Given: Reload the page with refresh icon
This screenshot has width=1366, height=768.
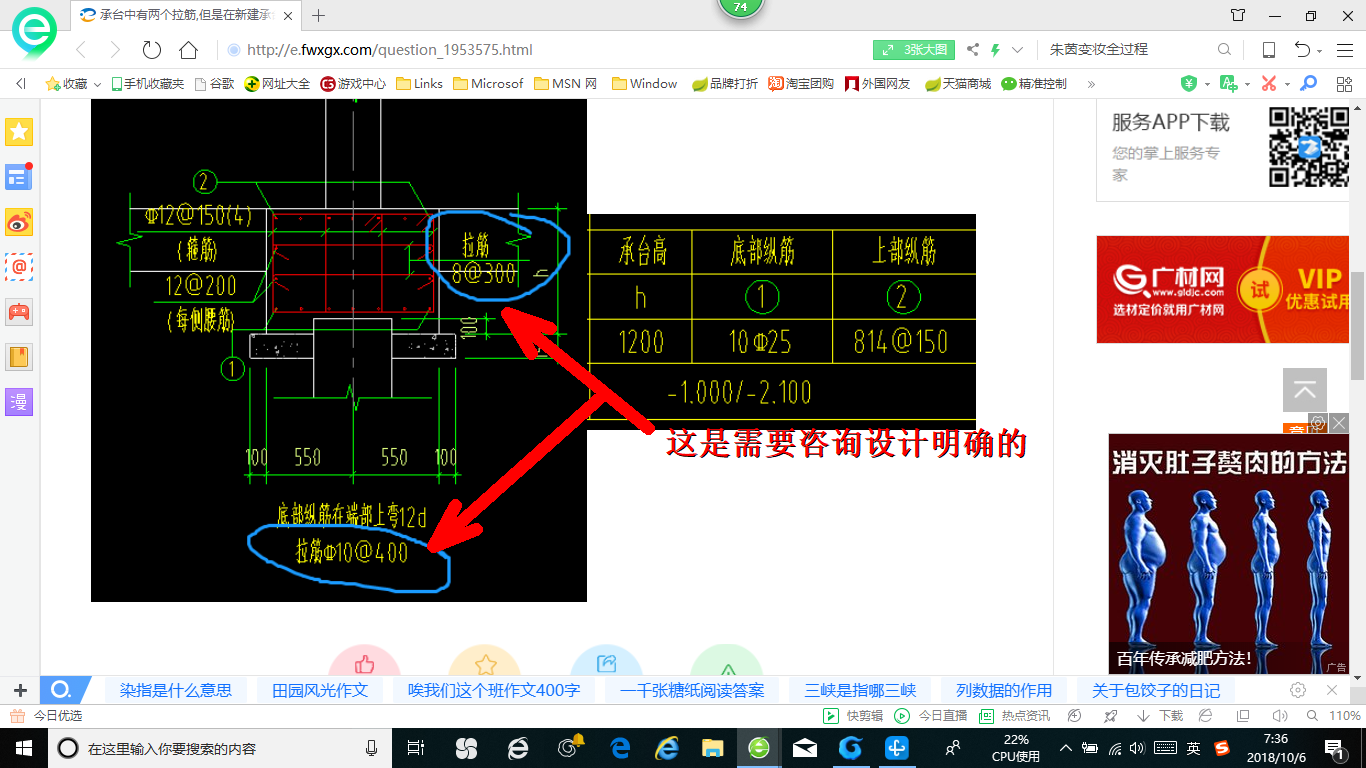Looking at the screenshot, I should (x=152, y=50).
